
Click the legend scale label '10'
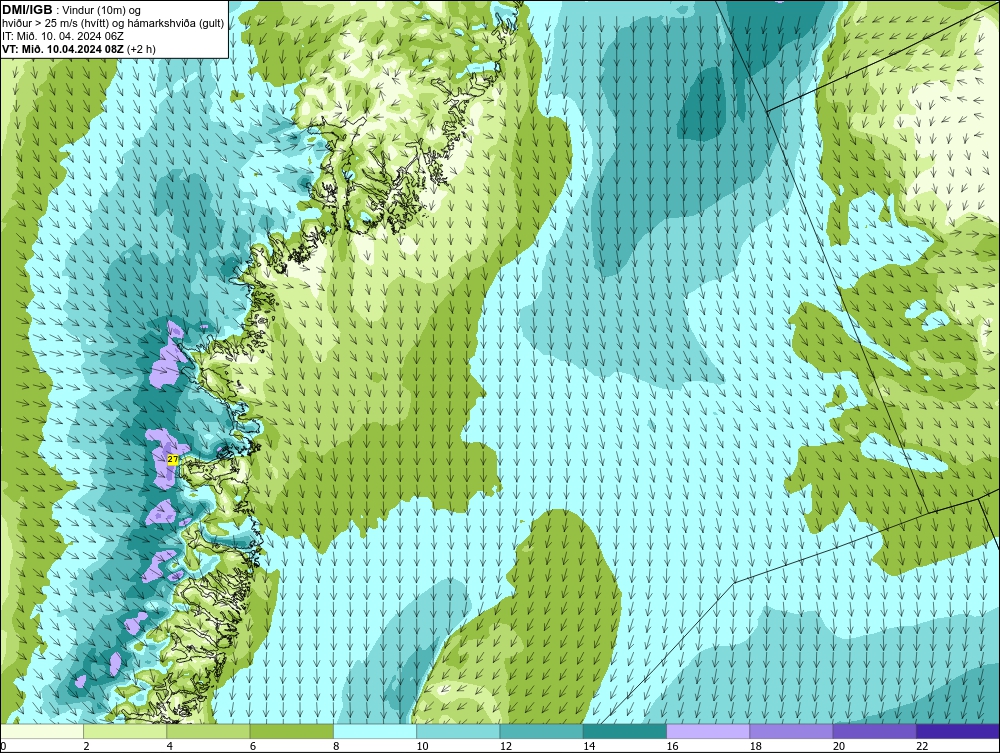tap(422, 747)
